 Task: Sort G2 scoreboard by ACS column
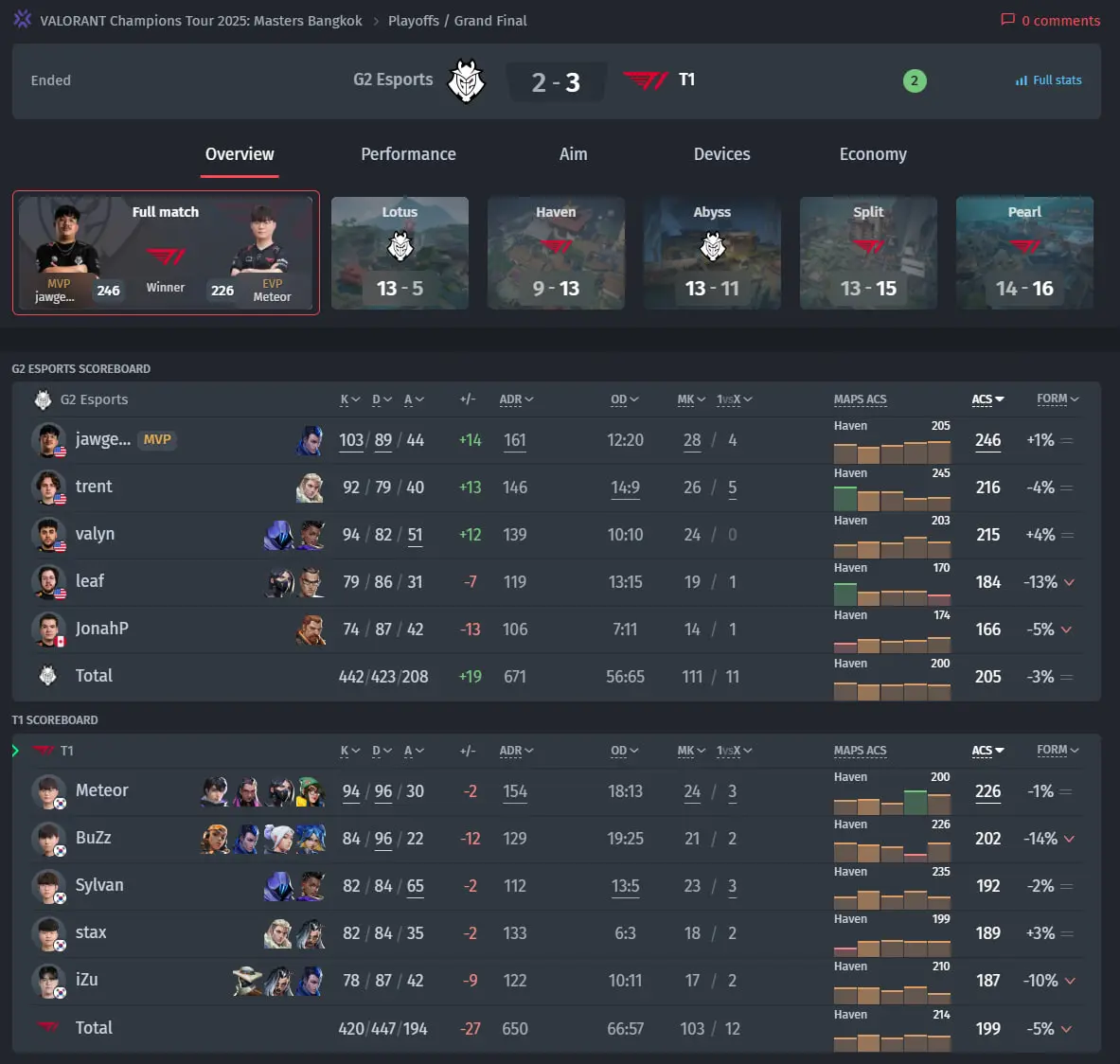pyautogui.click(x=987, y=399)
